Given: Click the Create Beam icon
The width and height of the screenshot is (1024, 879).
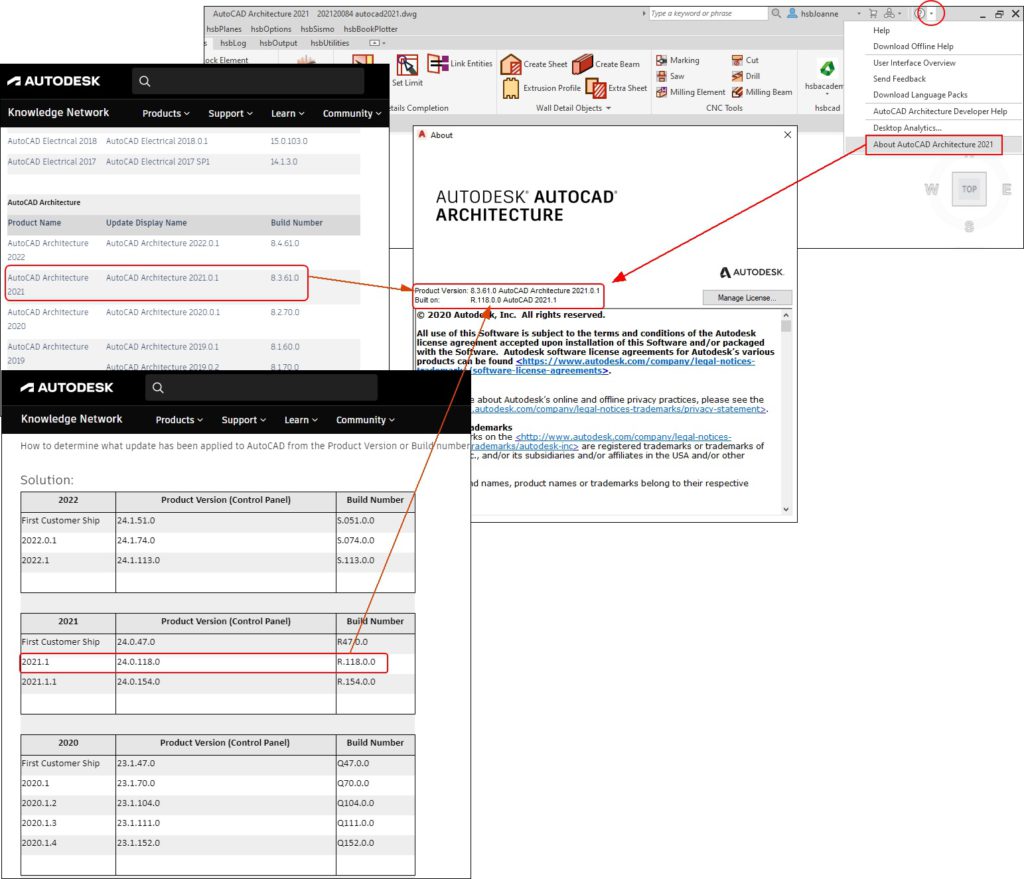Looking at the screenshot, I should [x=583, y=64].
